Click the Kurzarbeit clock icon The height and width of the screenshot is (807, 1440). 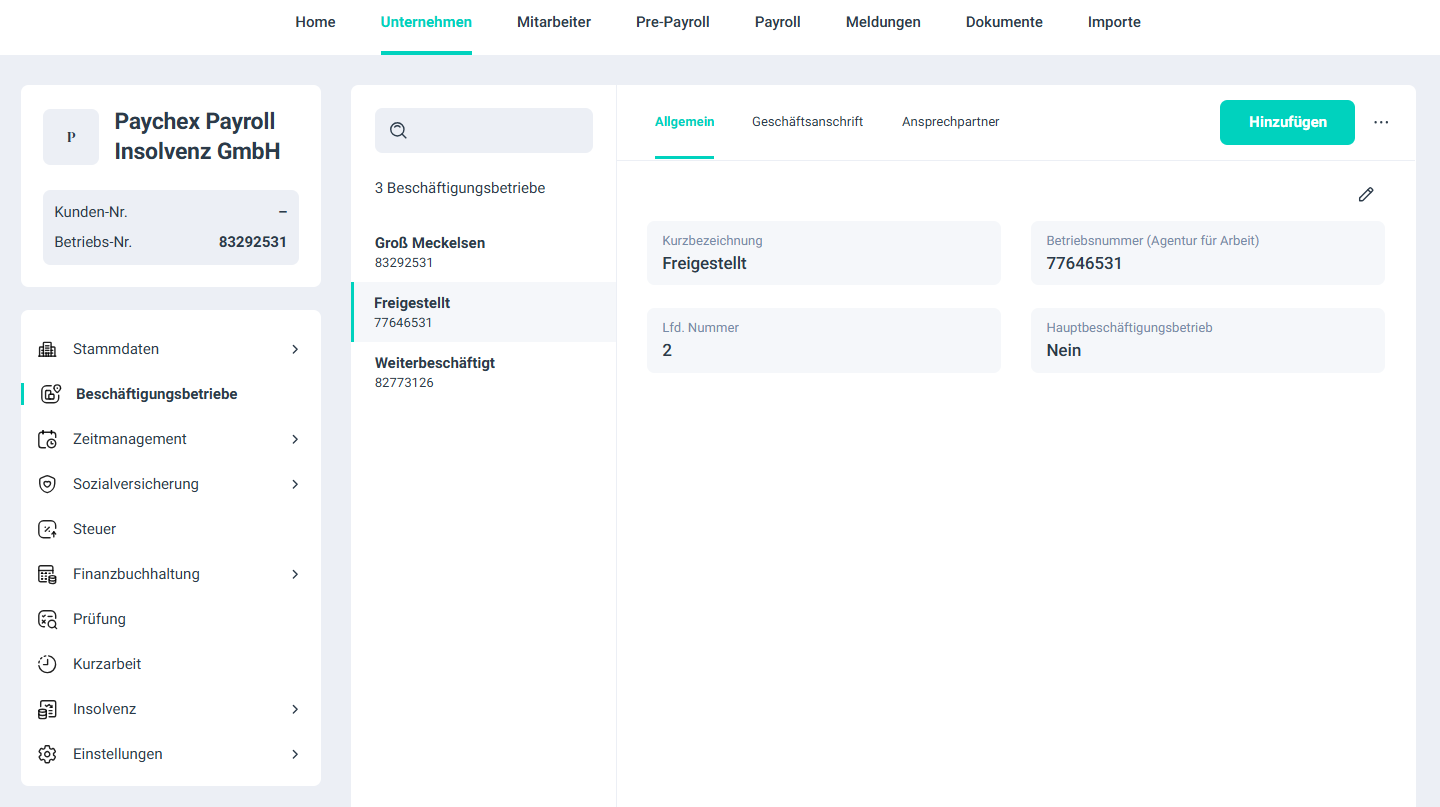coord(47,664)
